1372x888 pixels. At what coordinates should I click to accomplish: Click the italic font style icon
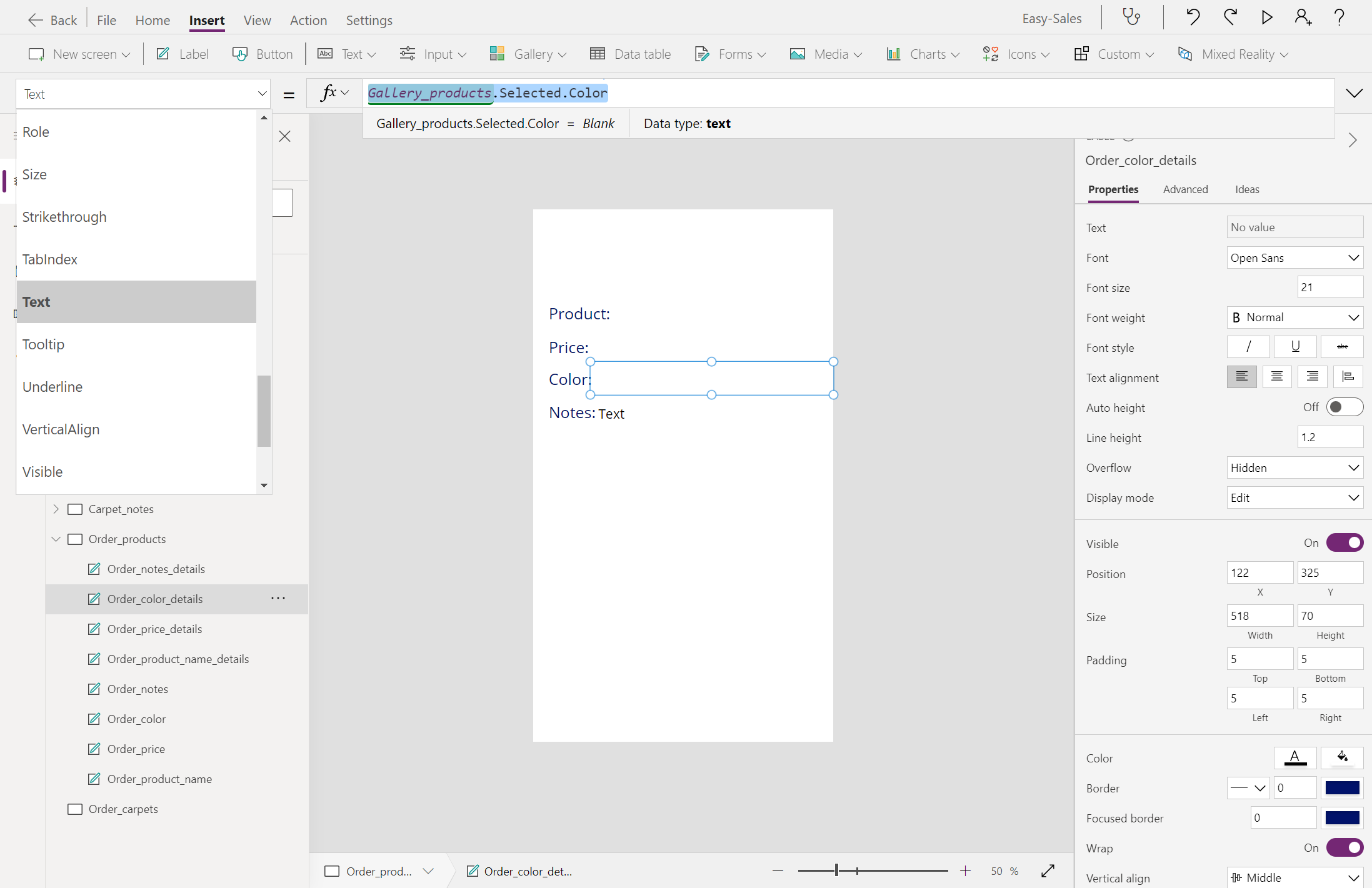[x=1248, y=347]
